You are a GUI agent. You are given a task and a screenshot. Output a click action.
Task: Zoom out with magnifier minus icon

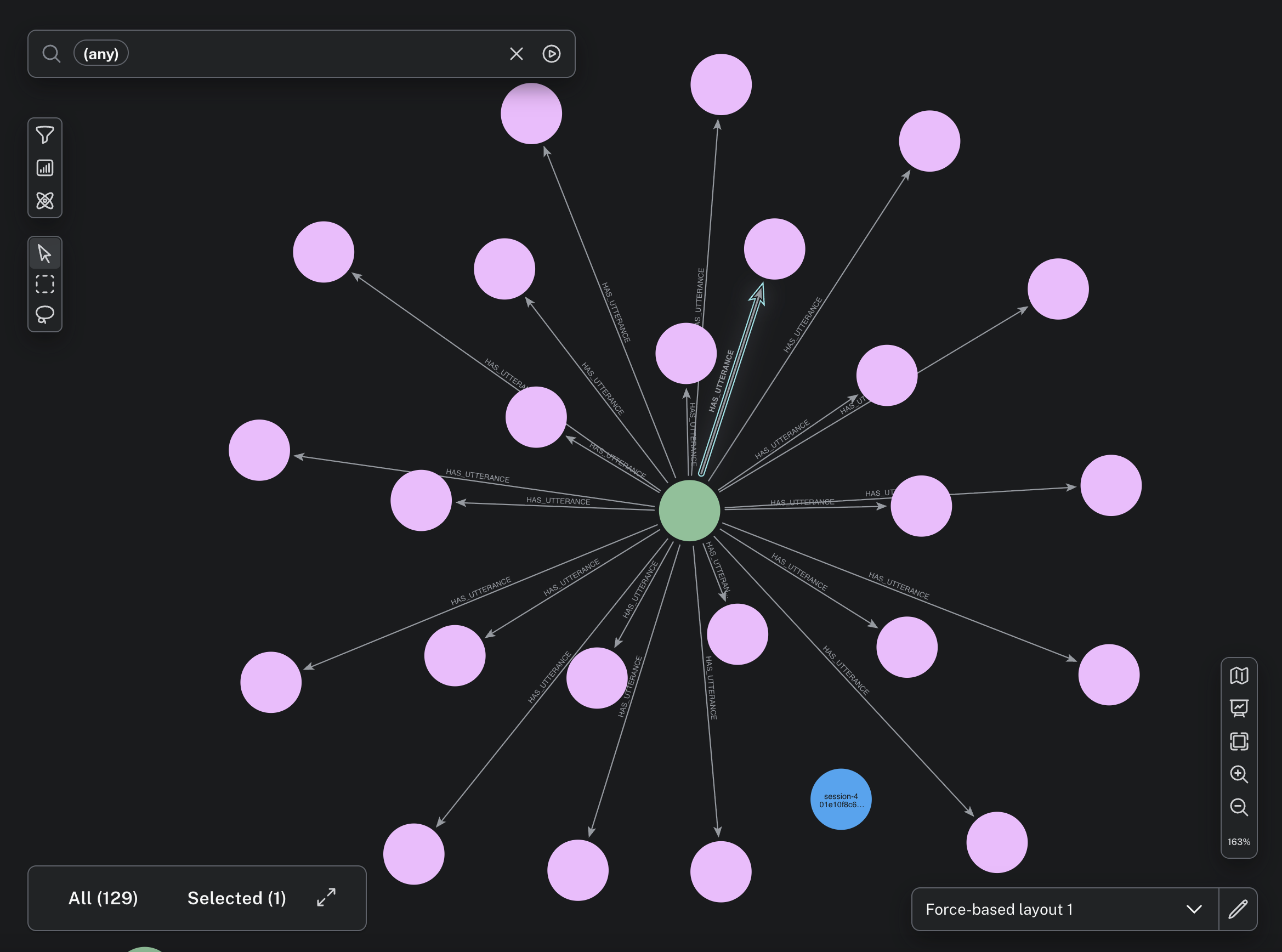1239,807
